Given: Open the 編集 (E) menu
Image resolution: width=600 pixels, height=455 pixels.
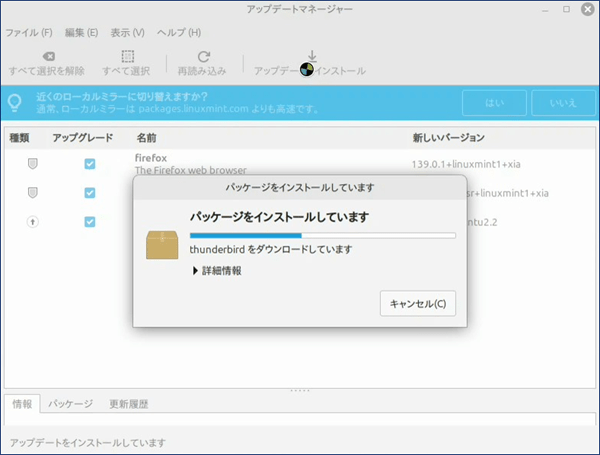Looking at the screenshot, I should coord(82,33).
